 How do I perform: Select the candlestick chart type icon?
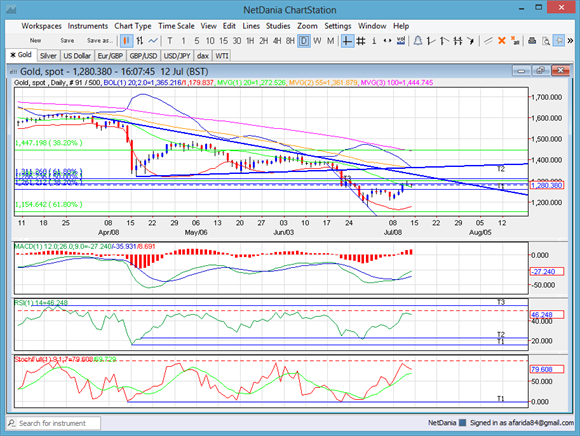point(126,40)
